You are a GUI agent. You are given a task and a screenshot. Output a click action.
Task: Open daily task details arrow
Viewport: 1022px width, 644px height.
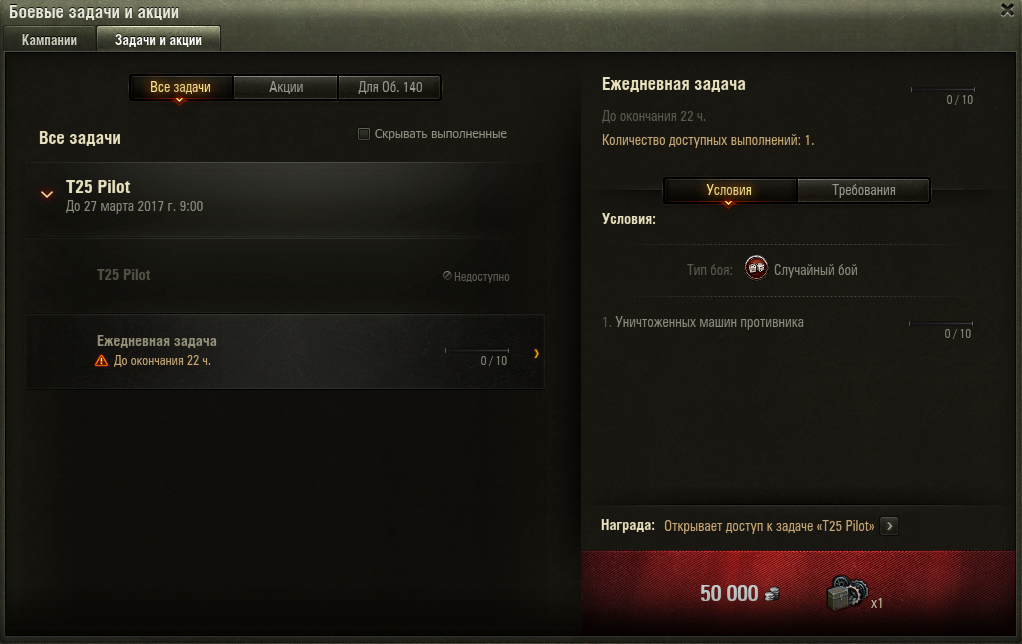(x=536, y=353)
